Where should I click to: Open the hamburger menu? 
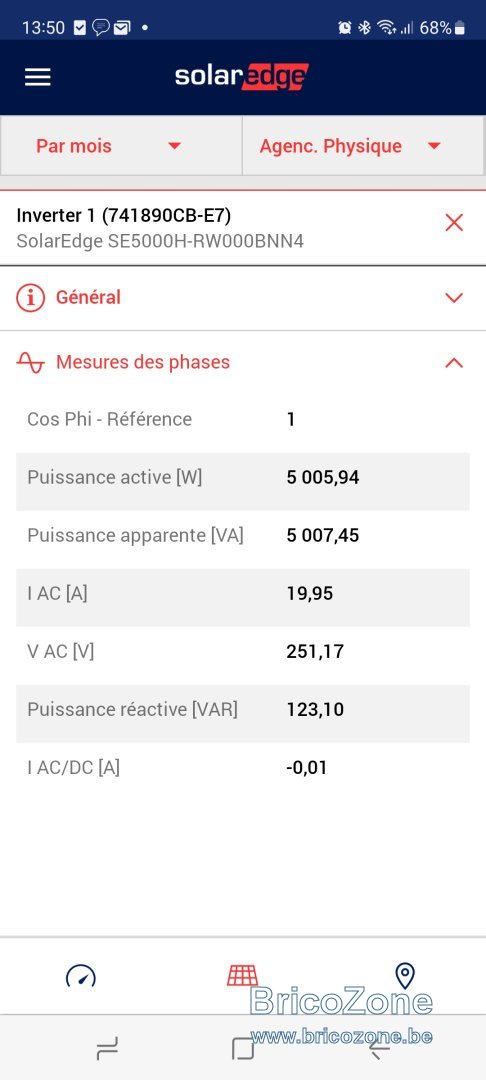pyautogui.click(x=38, y=77)
